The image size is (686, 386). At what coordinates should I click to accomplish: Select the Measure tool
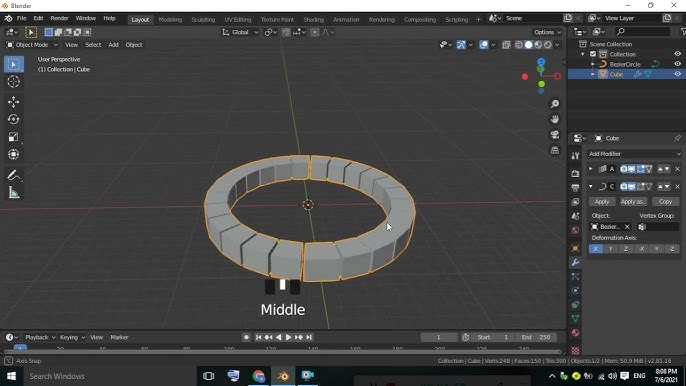pyautogui.click(x=14, y=193)
